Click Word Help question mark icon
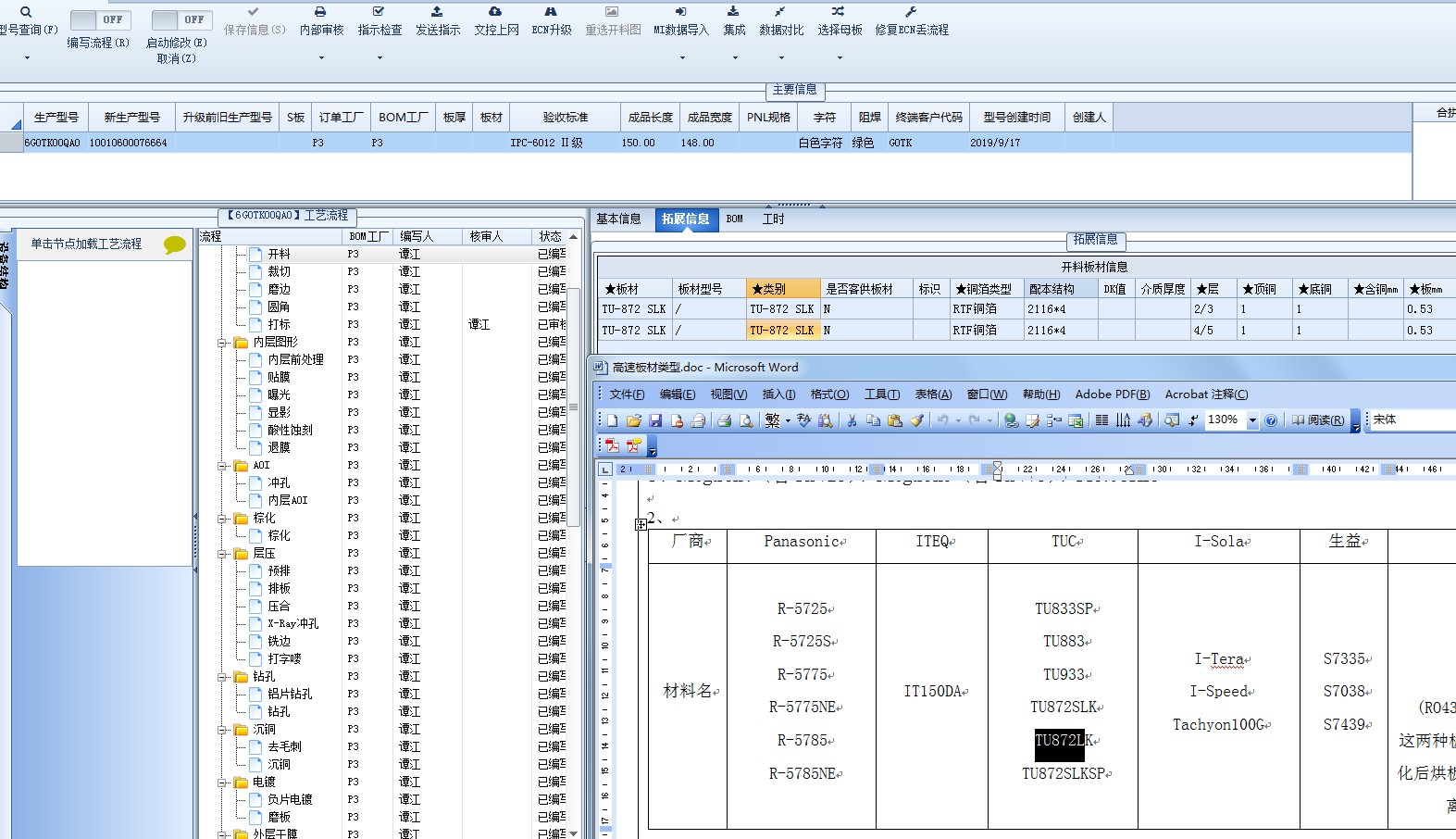 (x=1271, y=420)
